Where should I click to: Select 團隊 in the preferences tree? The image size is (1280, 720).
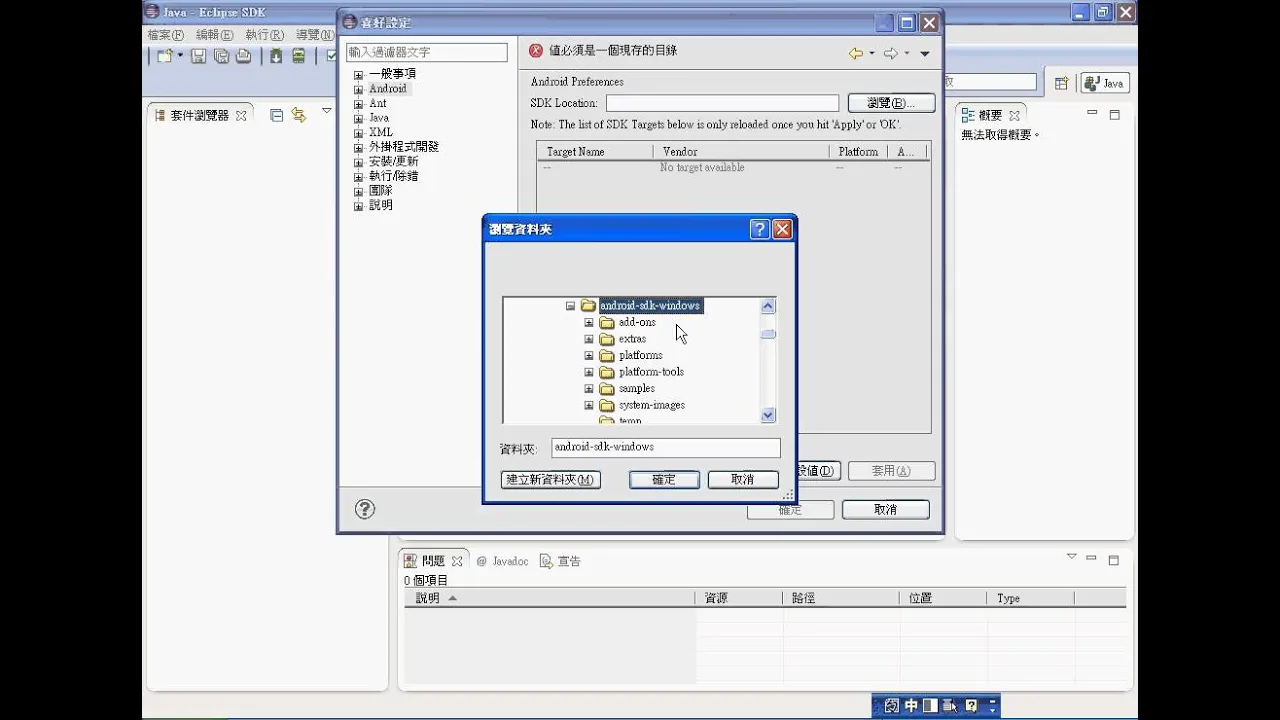coord(380,190)
